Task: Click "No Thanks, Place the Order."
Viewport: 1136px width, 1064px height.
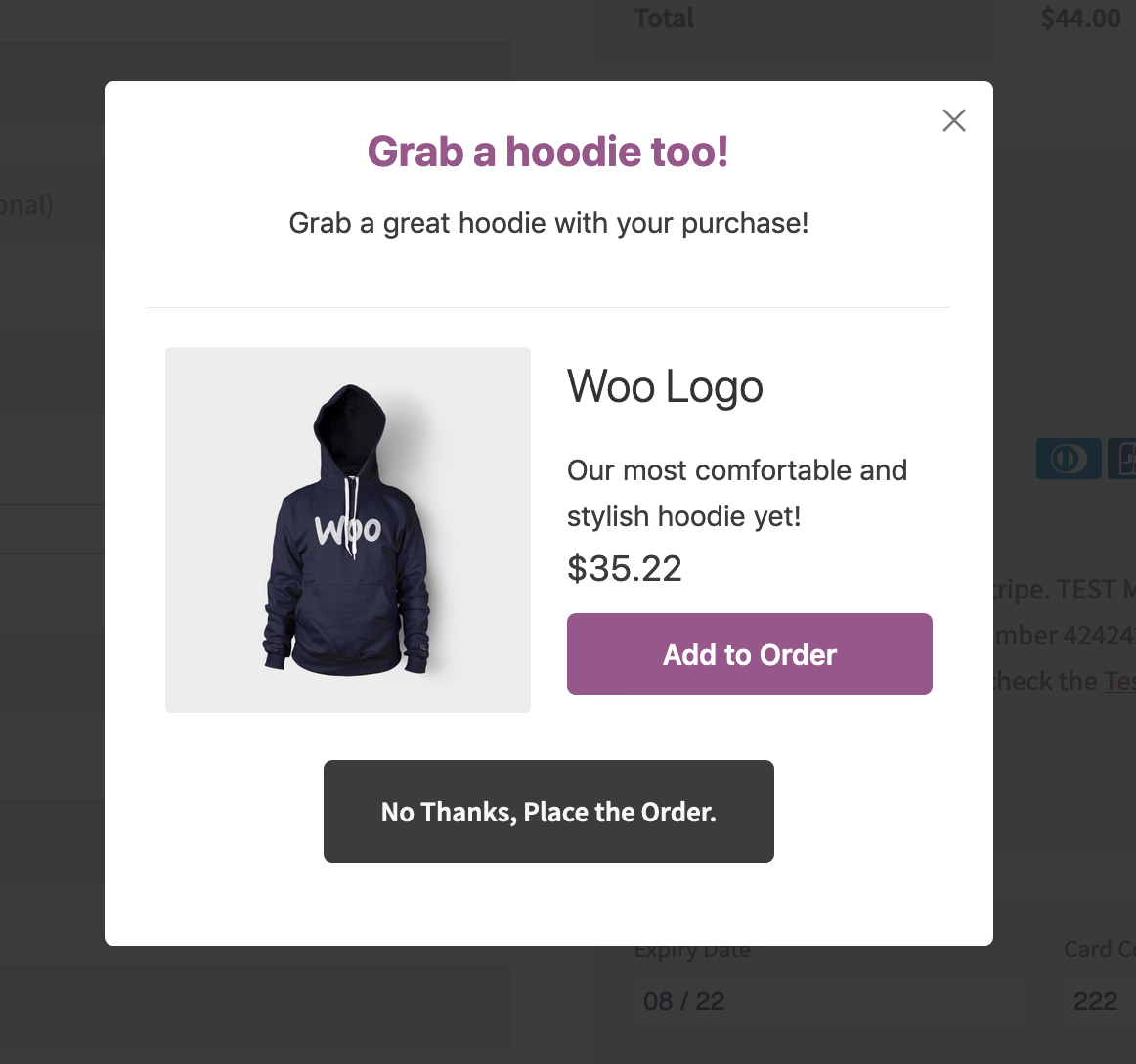Action: [x=548, y=811]
